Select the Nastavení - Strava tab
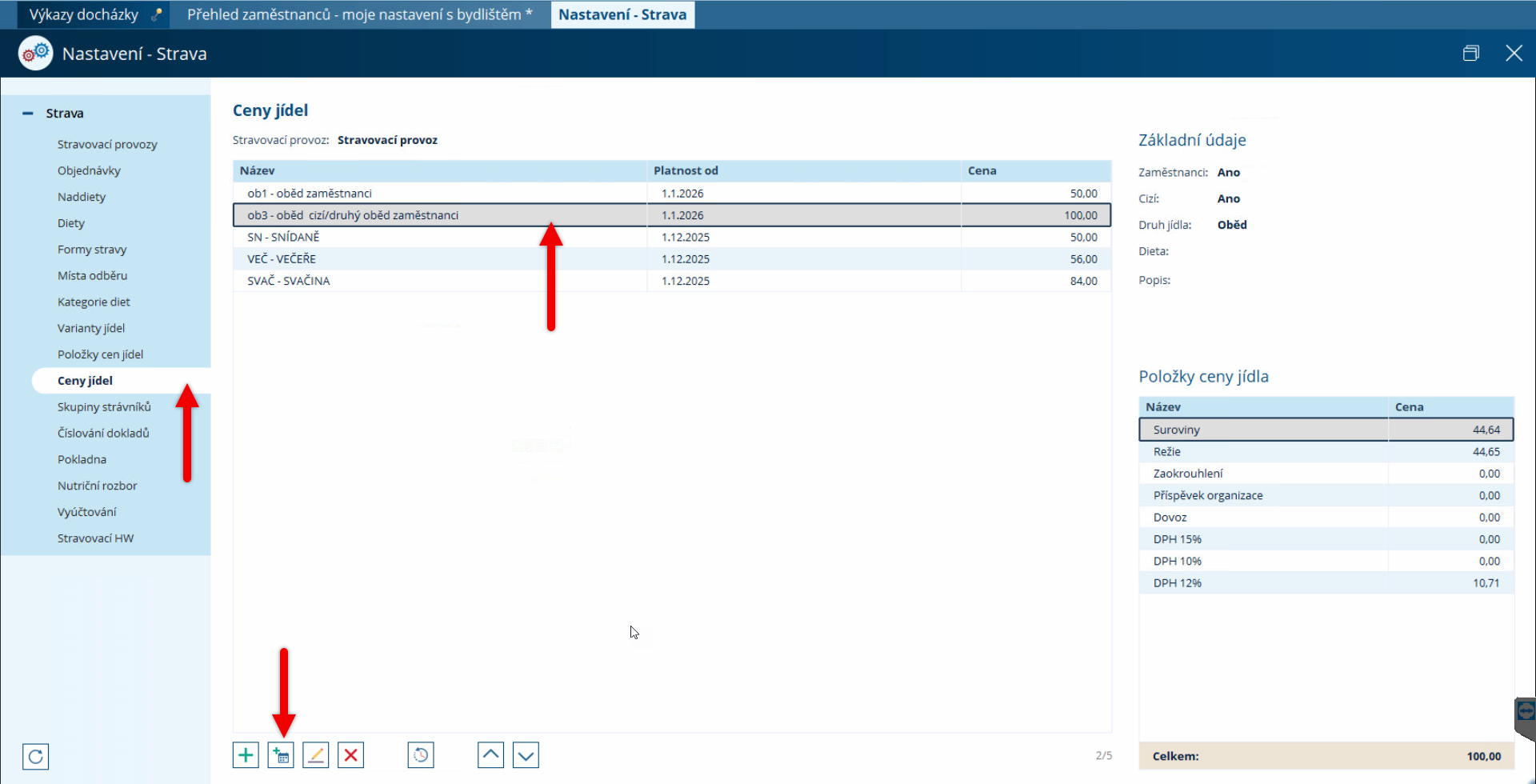Screen dimensions: 1536x784 [622, 14]
